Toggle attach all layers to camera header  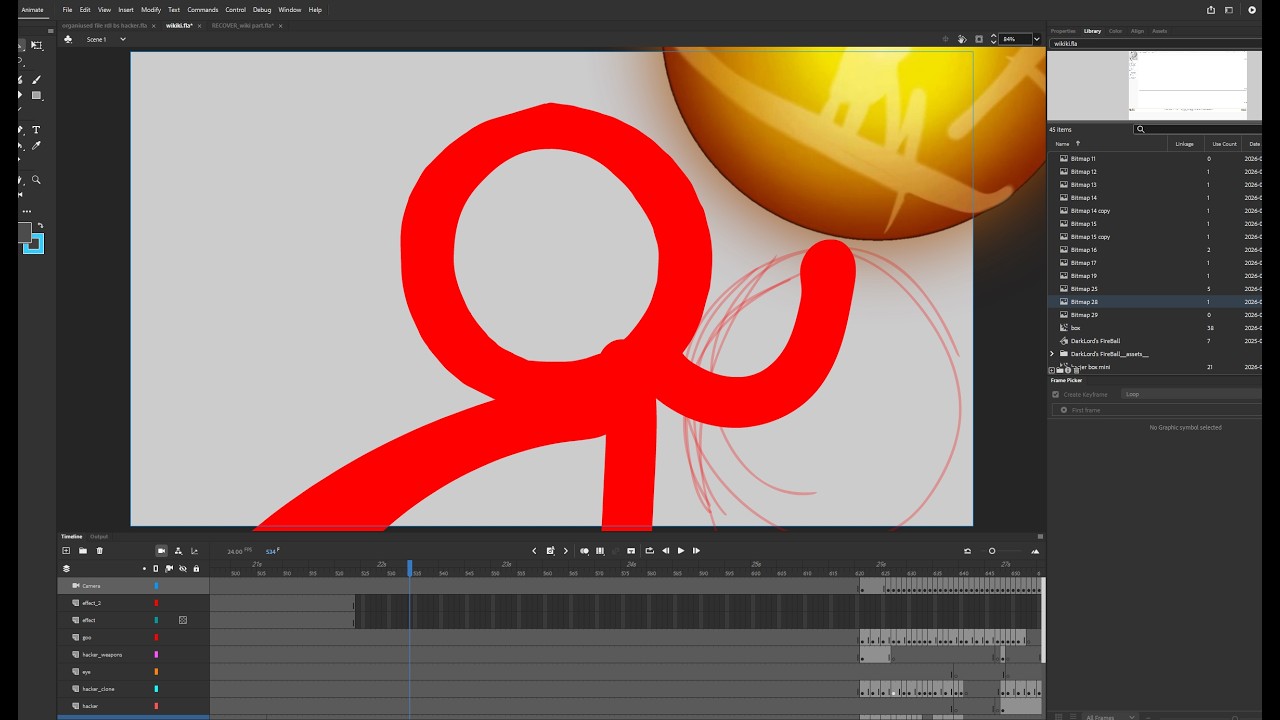click(168, 568)
